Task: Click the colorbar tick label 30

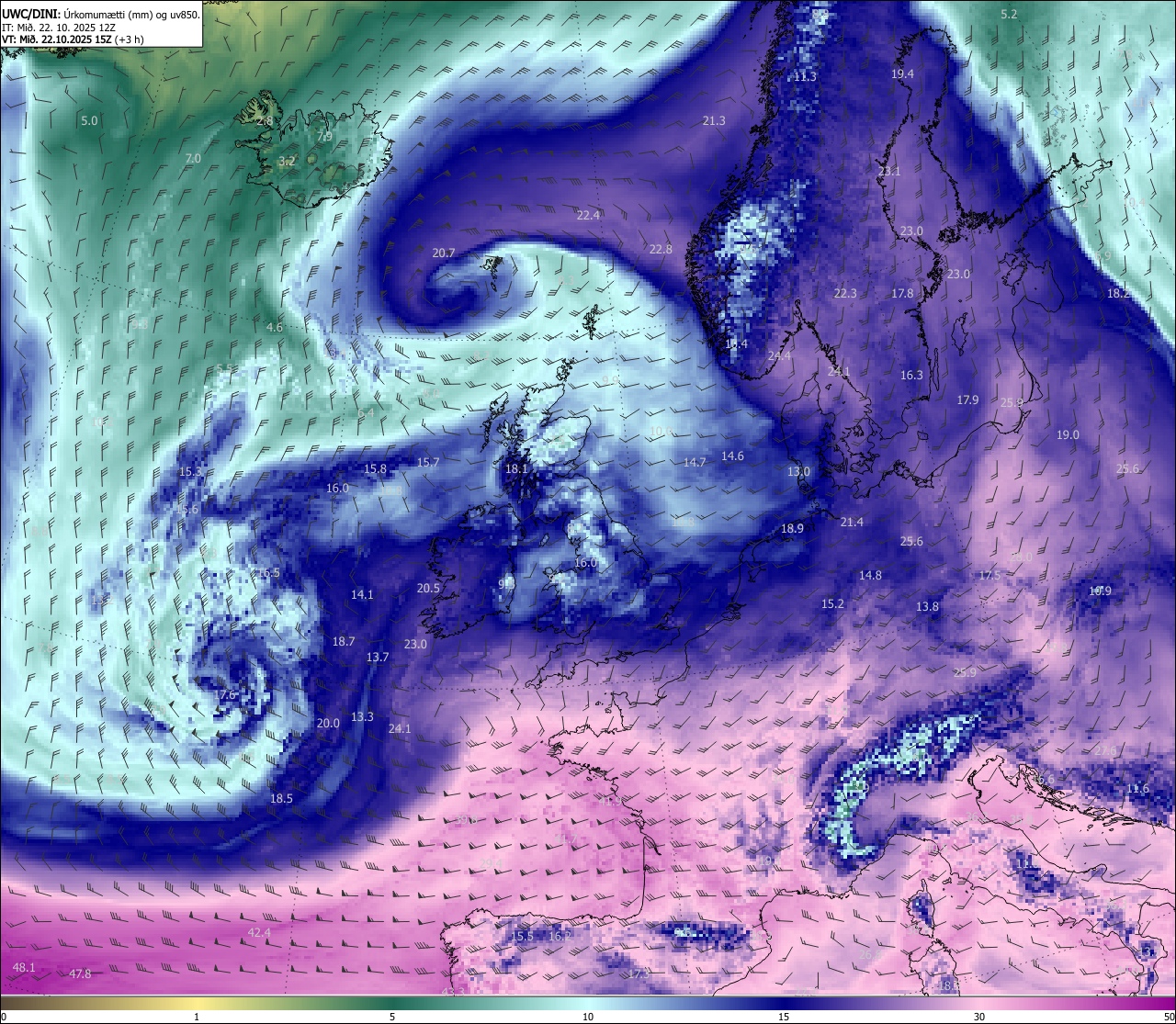Action: coord(979,1016)
